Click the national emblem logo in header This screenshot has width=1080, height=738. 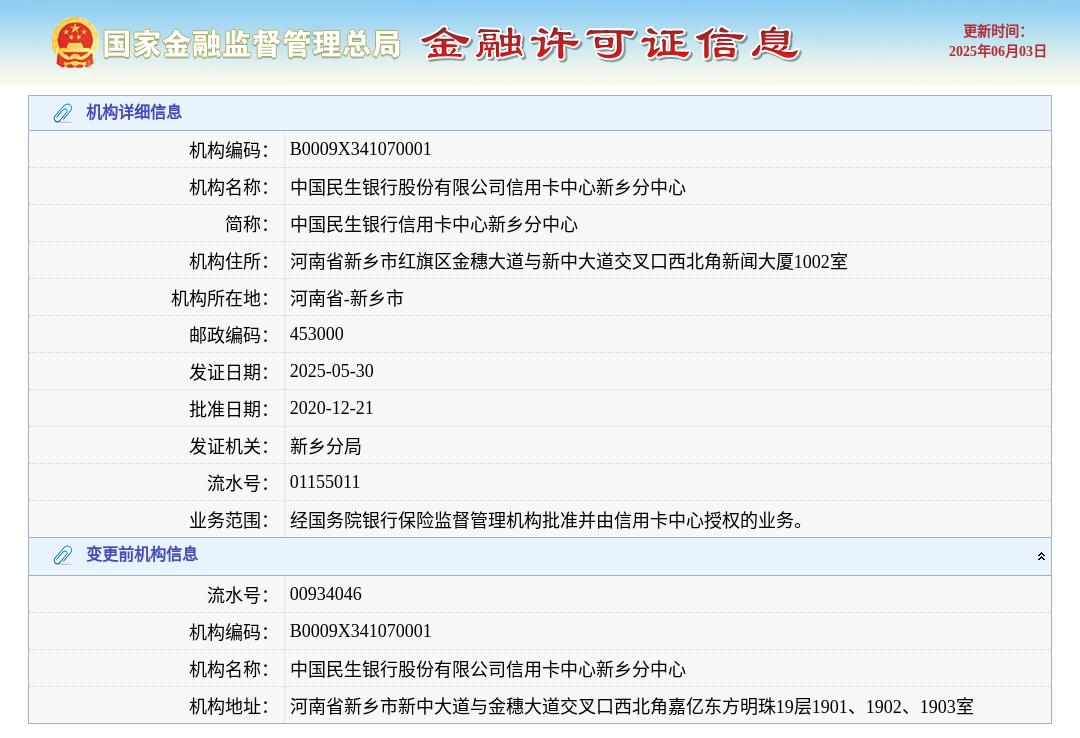(73, 43)
